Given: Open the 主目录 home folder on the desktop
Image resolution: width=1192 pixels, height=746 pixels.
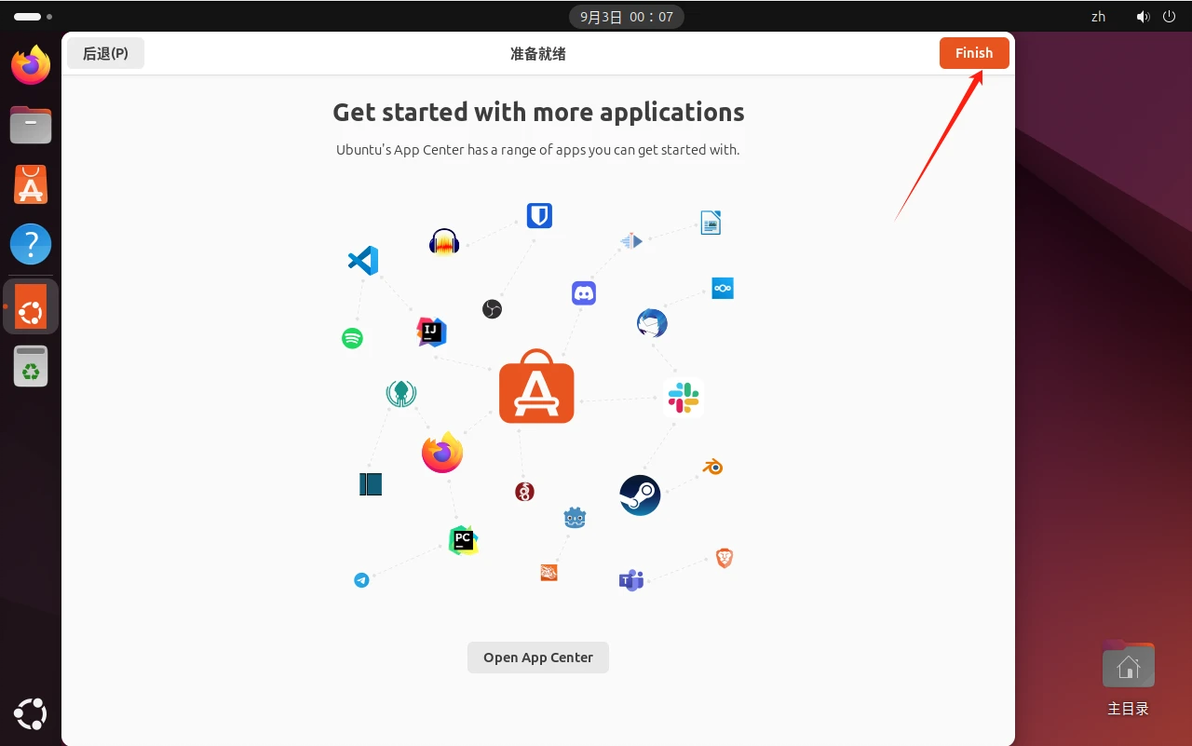Looking at the screenshot, I should pyautogui.click(x=1128, y=678).
